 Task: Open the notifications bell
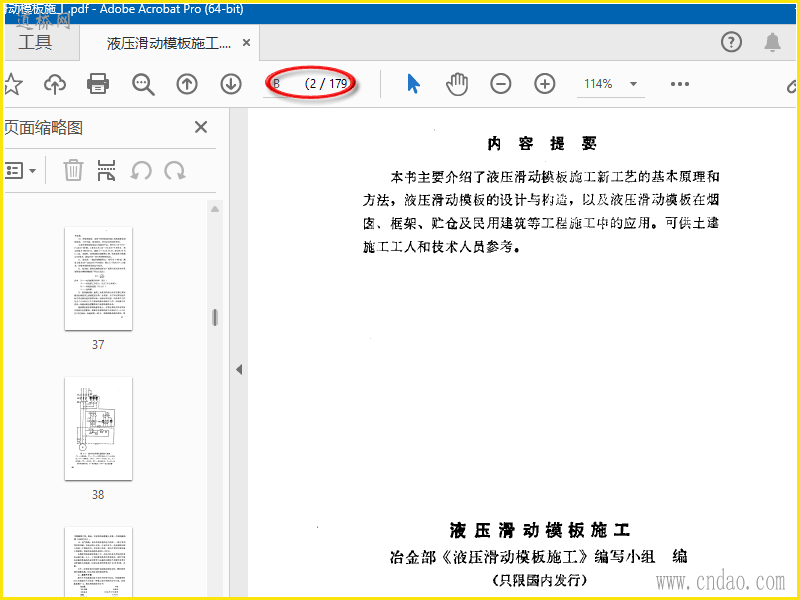[772, 42]
